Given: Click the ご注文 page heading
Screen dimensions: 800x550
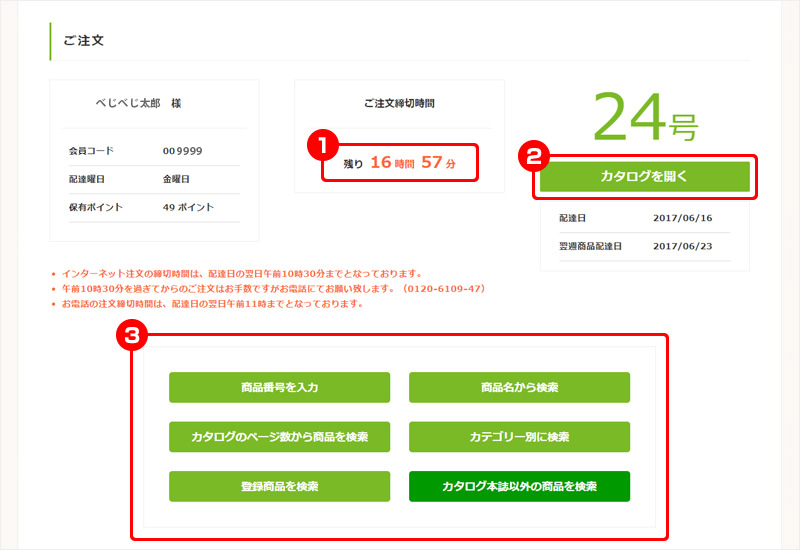Looking at the screenshot, I should (x=84, y=41).
